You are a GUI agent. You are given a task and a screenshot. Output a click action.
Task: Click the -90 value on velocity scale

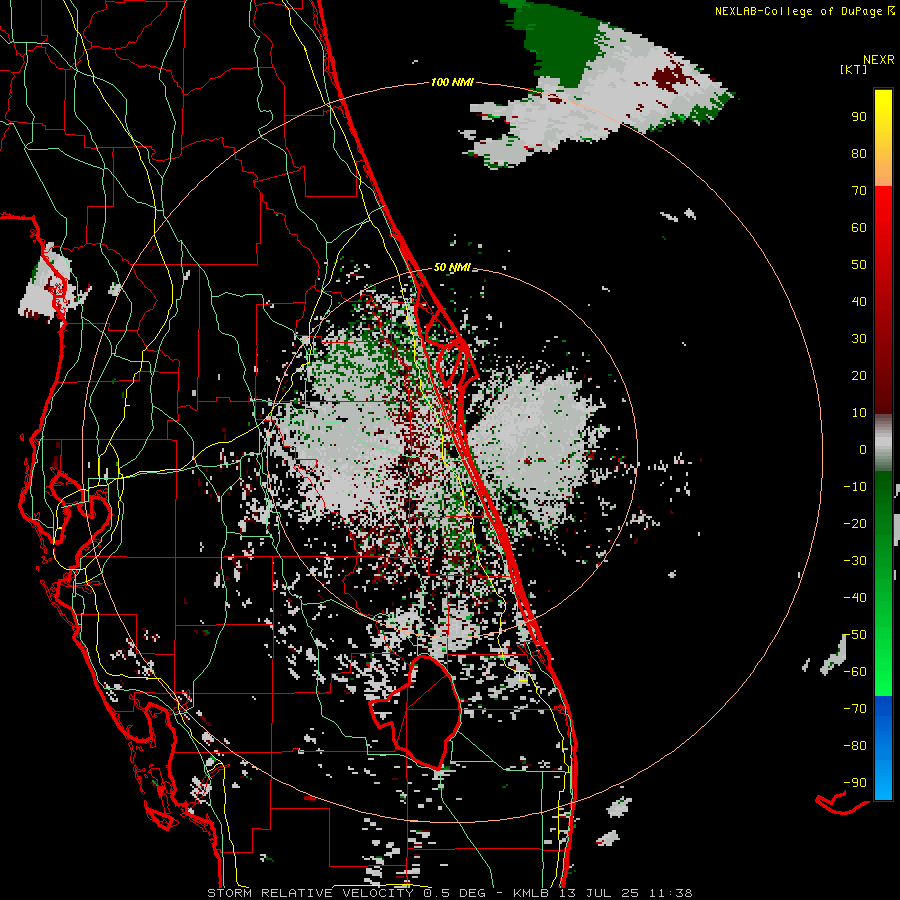click(855, 783)
